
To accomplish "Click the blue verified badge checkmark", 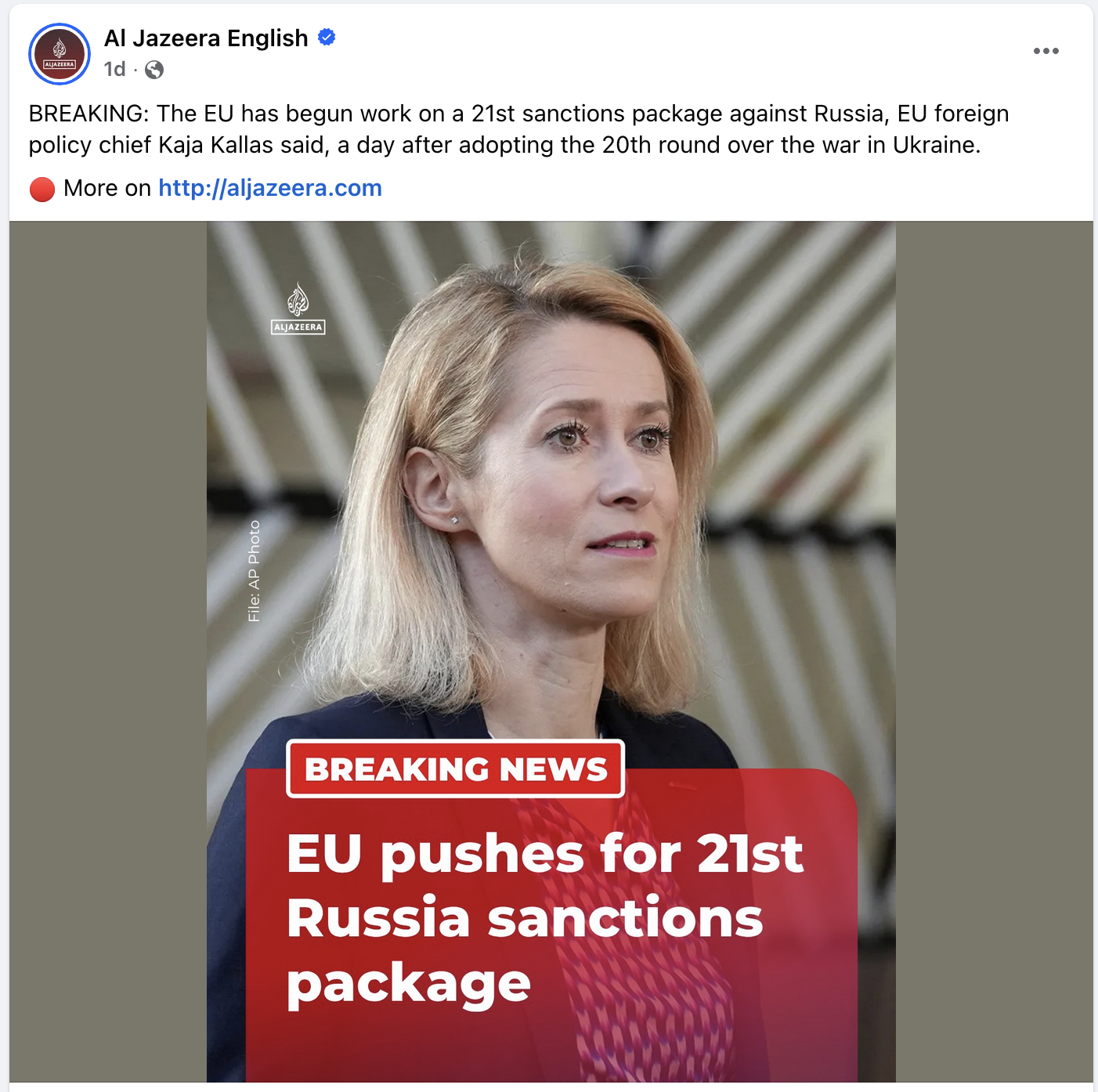I will pyautogui.click(x=327, y=37).
